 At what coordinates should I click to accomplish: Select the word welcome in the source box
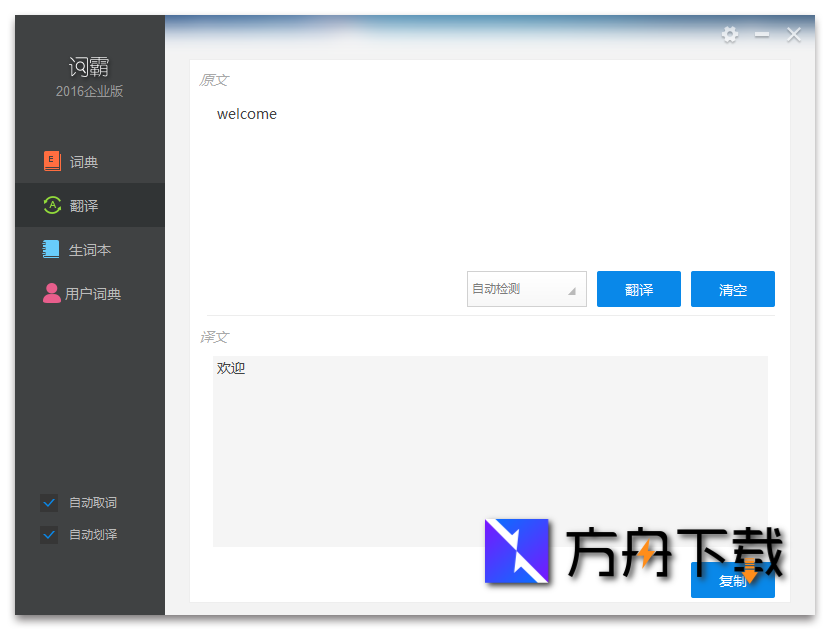(246, 114)
